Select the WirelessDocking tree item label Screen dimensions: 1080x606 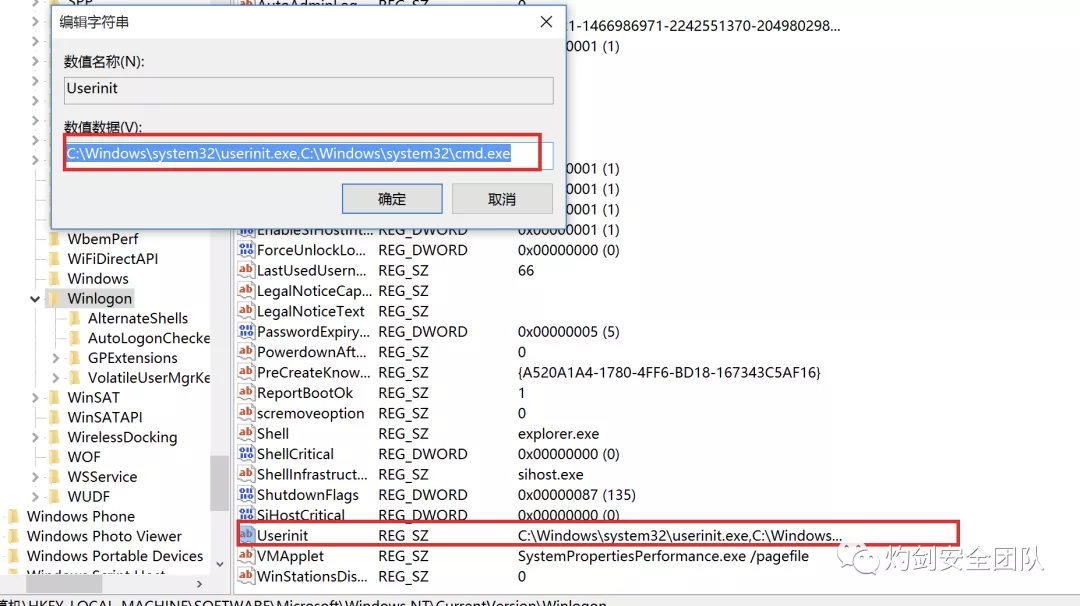pyautogui.click(x=122, y=437)
